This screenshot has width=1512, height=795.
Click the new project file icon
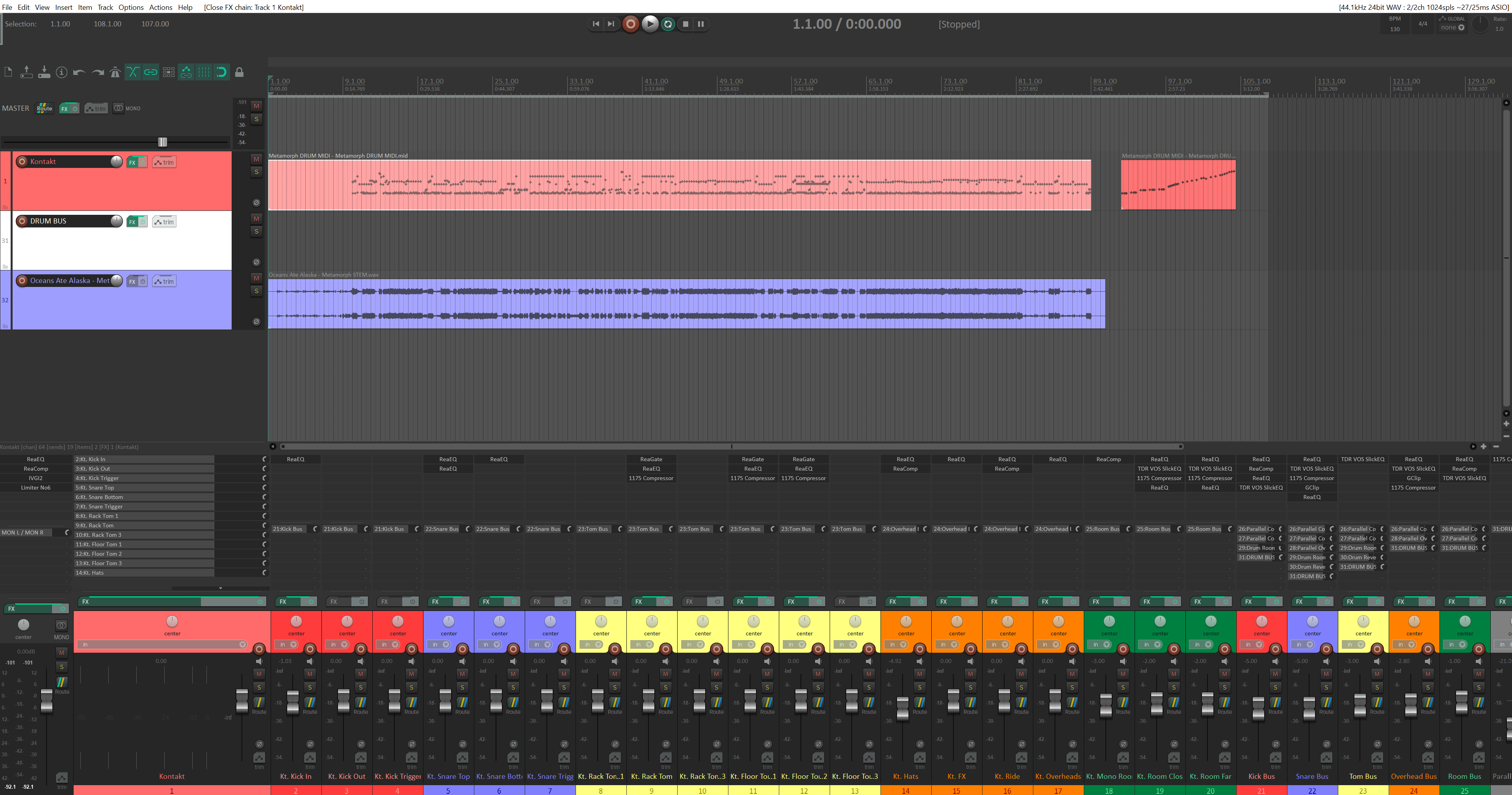point(8,72)
